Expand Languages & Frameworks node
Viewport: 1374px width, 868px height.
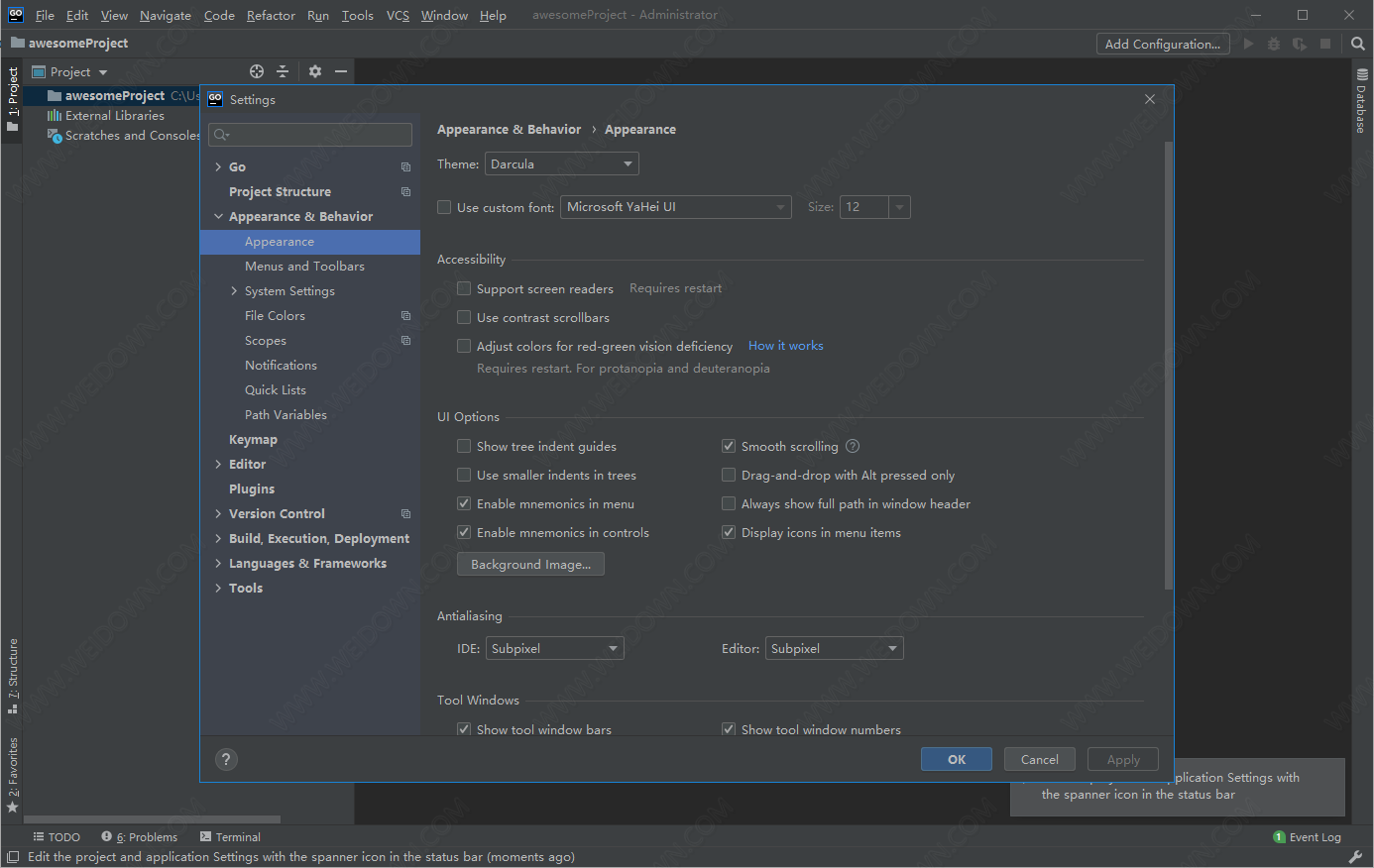tap(218, 563)
